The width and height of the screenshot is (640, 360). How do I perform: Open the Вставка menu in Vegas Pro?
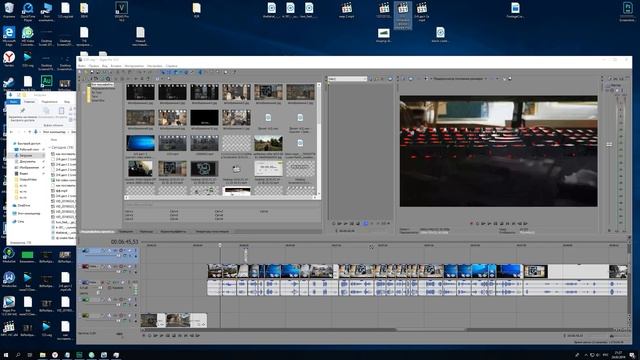[116, 66]
